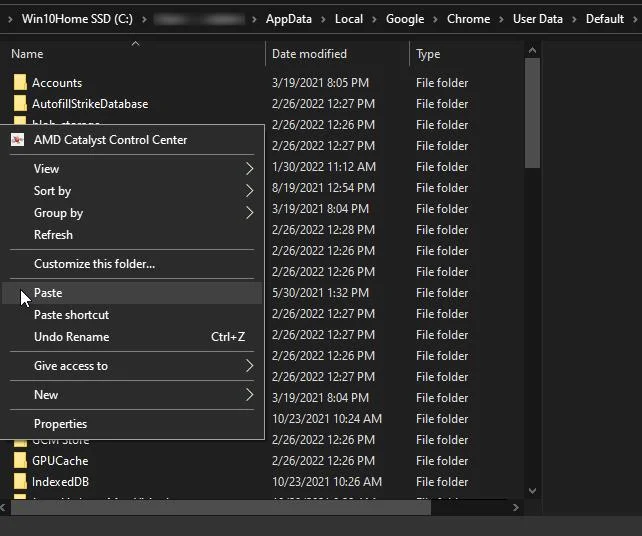Go to AppData breadcrumb

coord(289,19)
